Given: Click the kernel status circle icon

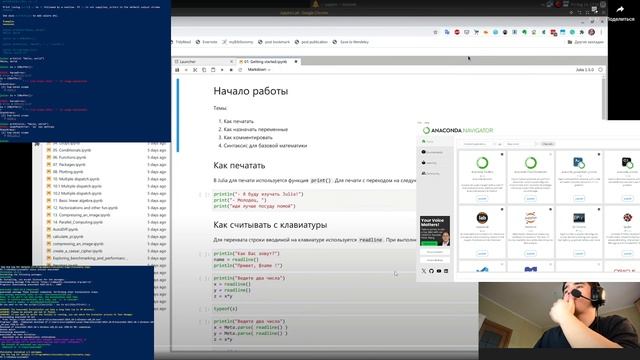Looking at the screenshot, I should point(600,70).
